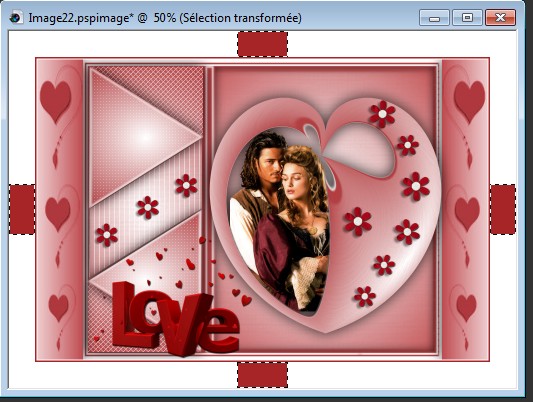Click the red 3D Love text

175,319
